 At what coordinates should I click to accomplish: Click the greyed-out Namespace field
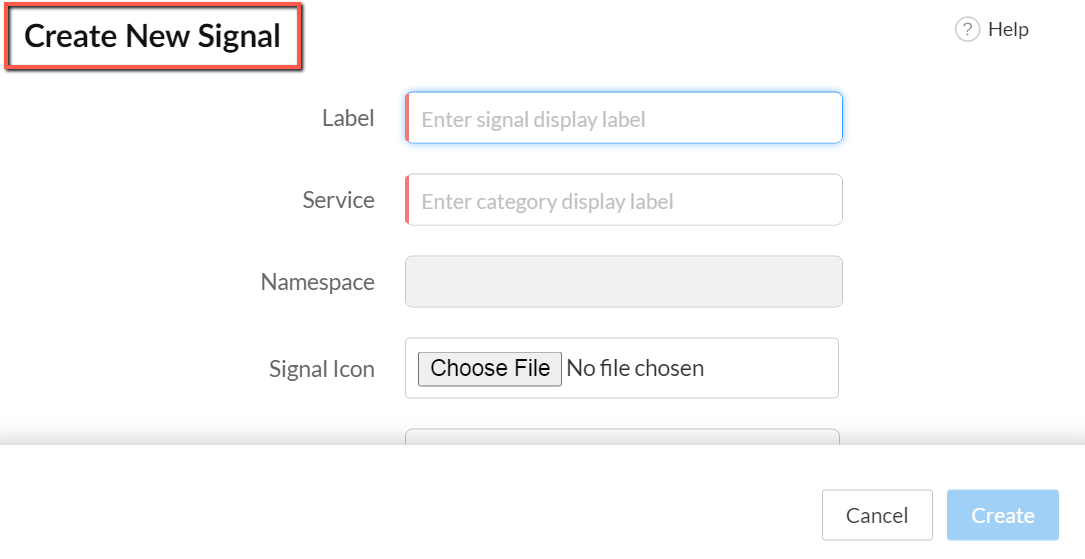pyautogui.click(x=624, y=282)
